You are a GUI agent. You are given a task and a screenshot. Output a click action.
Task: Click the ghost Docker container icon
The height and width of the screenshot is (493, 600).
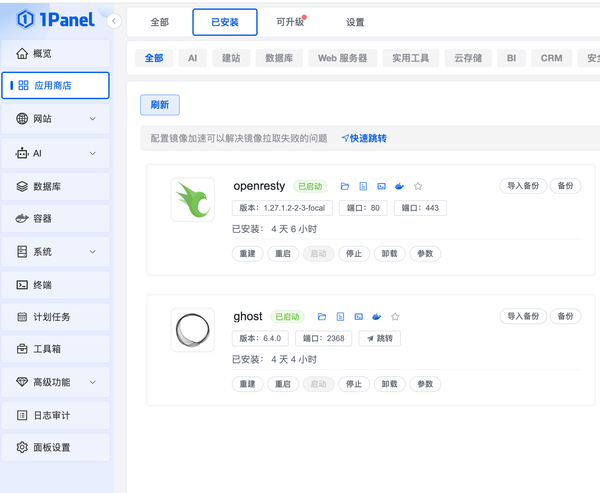click(x=376, y=316)
